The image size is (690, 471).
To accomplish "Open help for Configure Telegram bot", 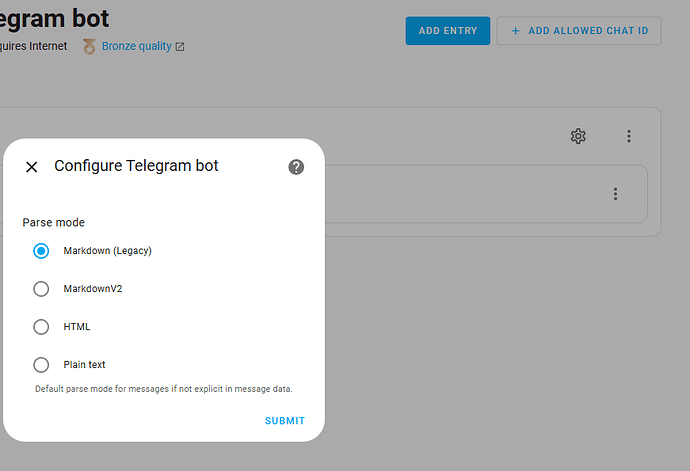I will pyautogui.click(x=296, y=167).
